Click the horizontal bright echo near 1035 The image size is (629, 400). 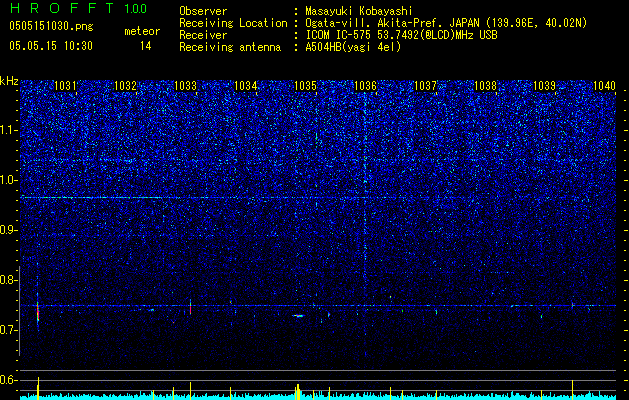299,316
